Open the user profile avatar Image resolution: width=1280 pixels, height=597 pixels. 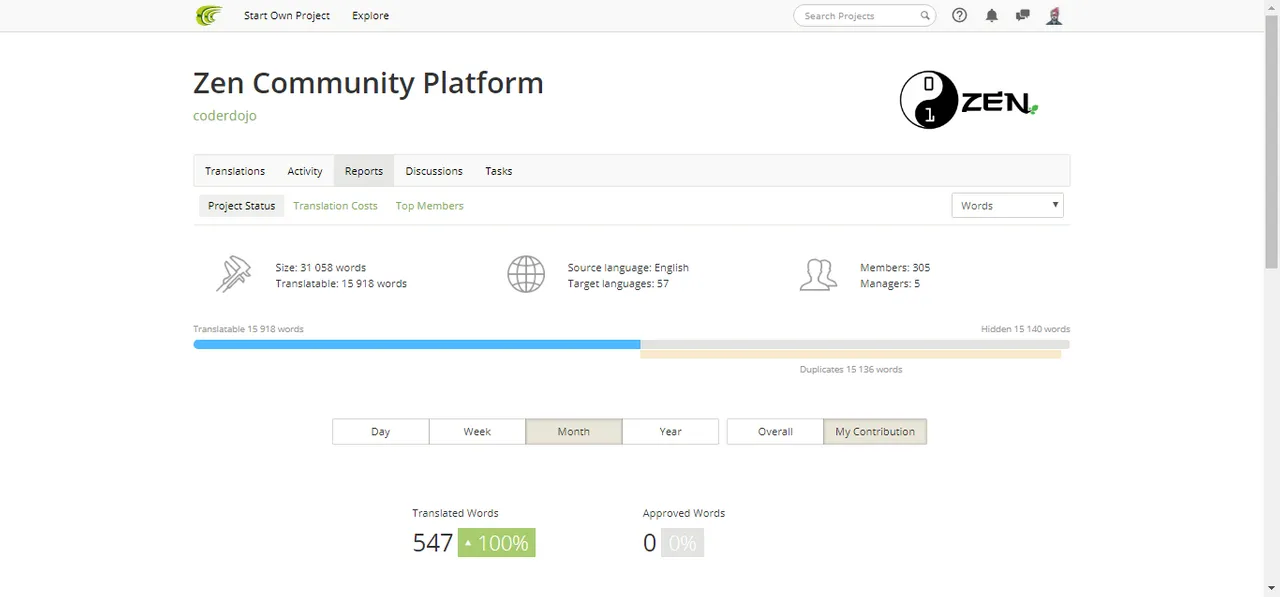coord(1054,15)
